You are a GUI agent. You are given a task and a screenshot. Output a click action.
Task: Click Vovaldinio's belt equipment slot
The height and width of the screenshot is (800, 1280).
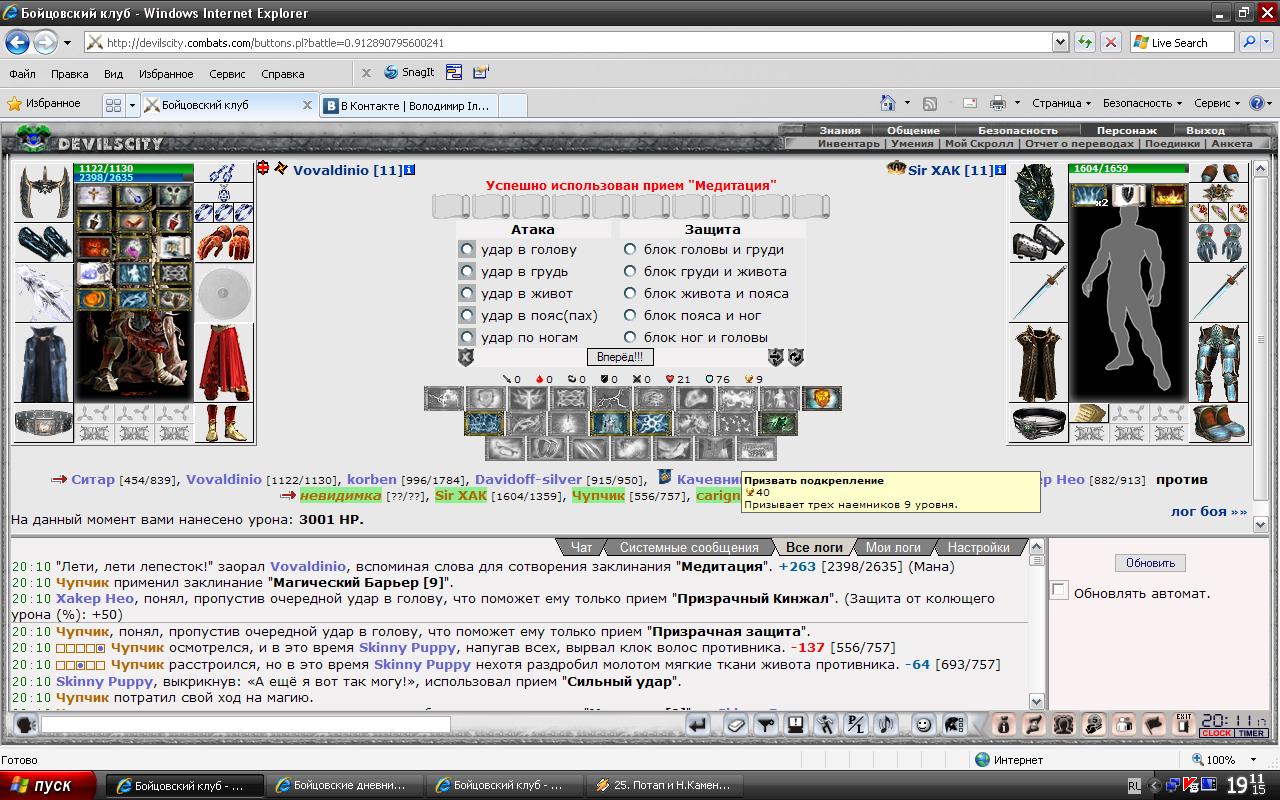43,422
